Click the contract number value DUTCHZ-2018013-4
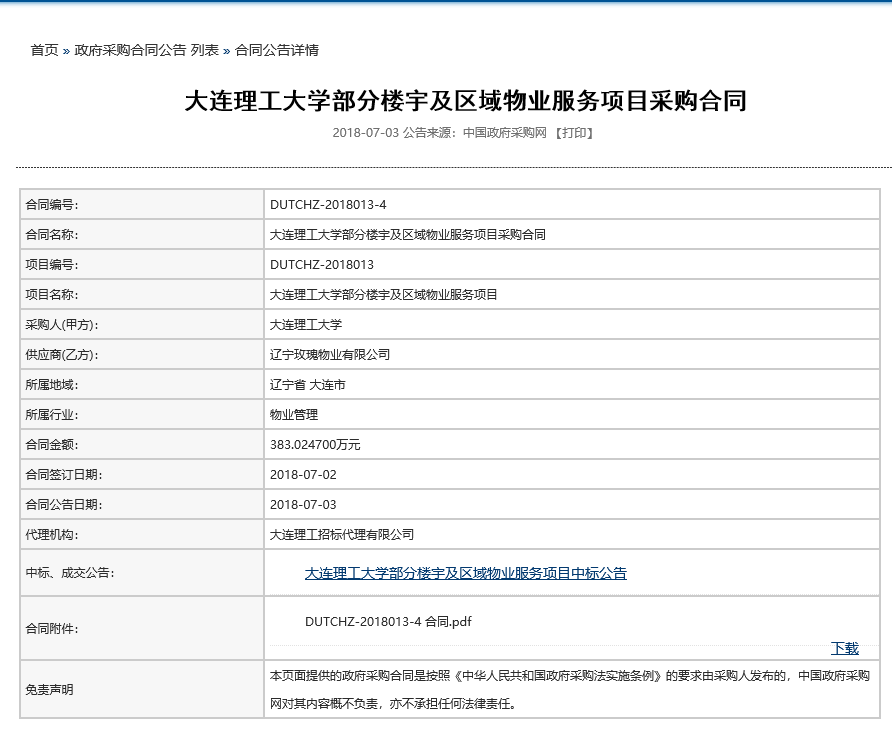The height and width of the screenshot is (734, 892). coord(328,205)
